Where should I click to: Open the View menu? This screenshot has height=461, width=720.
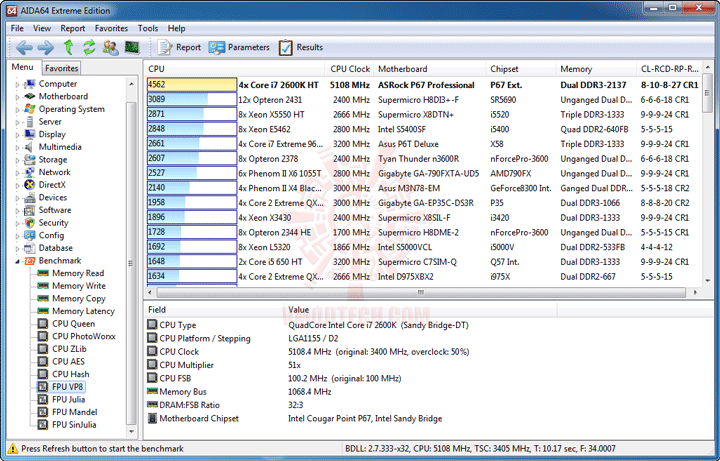(x=42, y=28)
